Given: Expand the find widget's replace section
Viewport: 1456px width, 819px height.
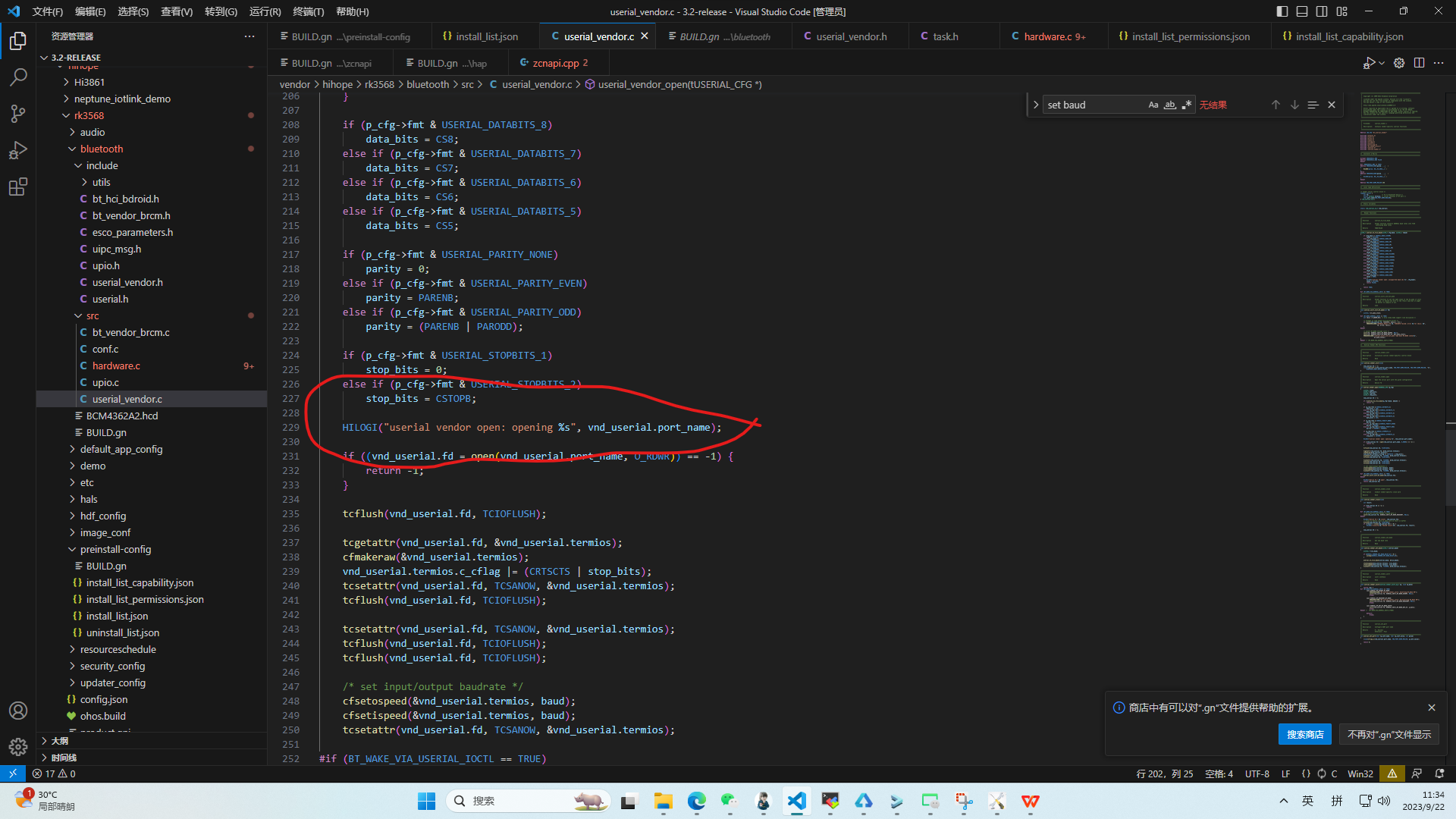Looking at the screenshot, I should (x=1036, y=105).
